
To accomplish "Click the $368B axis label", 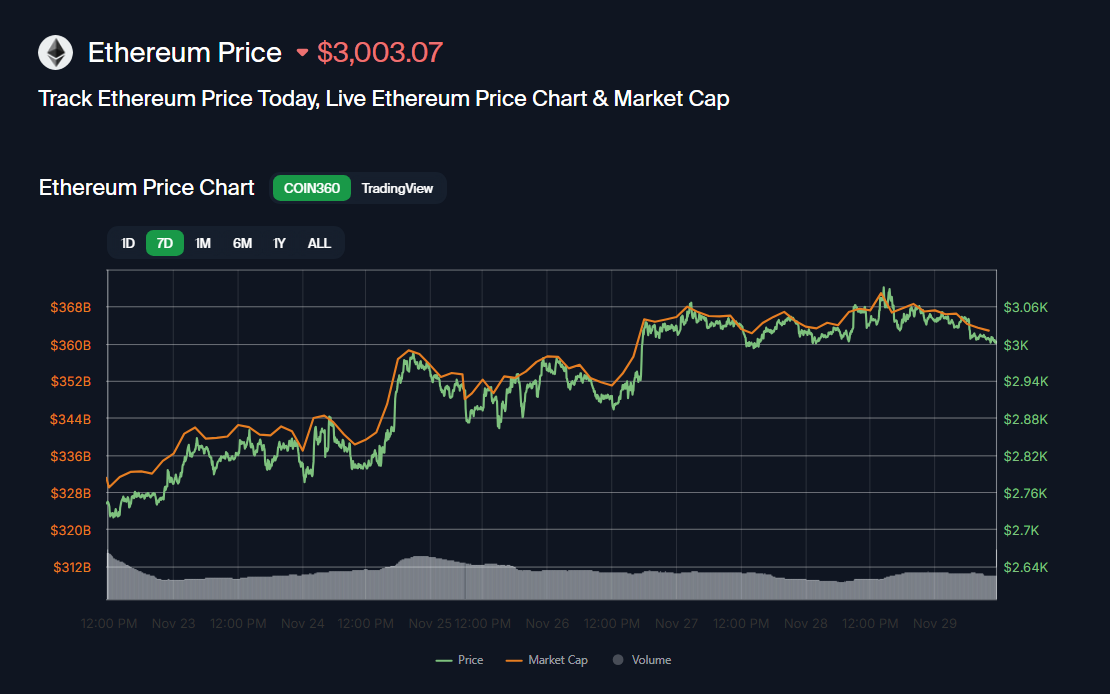I will click(x=71, y=307).
